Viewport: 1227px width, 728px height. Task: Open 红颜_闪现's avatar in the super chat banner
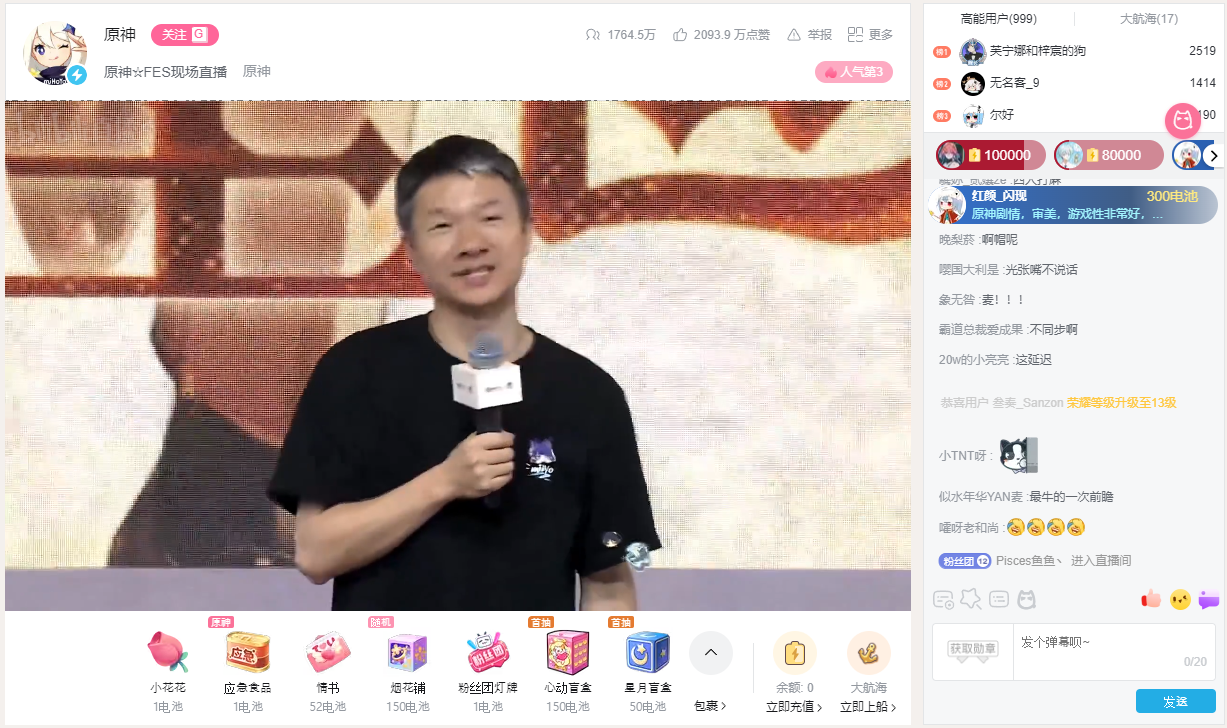click(x=947, y=205)
